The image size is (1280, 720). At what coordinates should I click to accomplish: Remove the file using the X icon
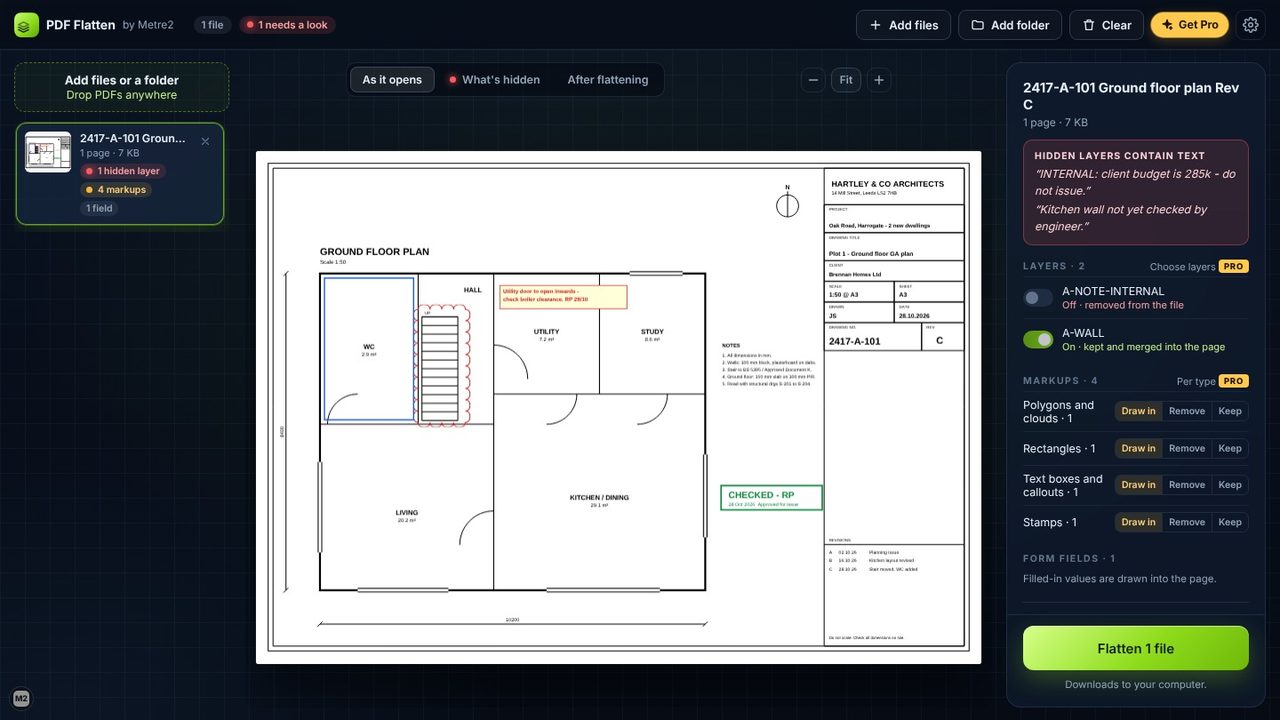click(205, 141)
